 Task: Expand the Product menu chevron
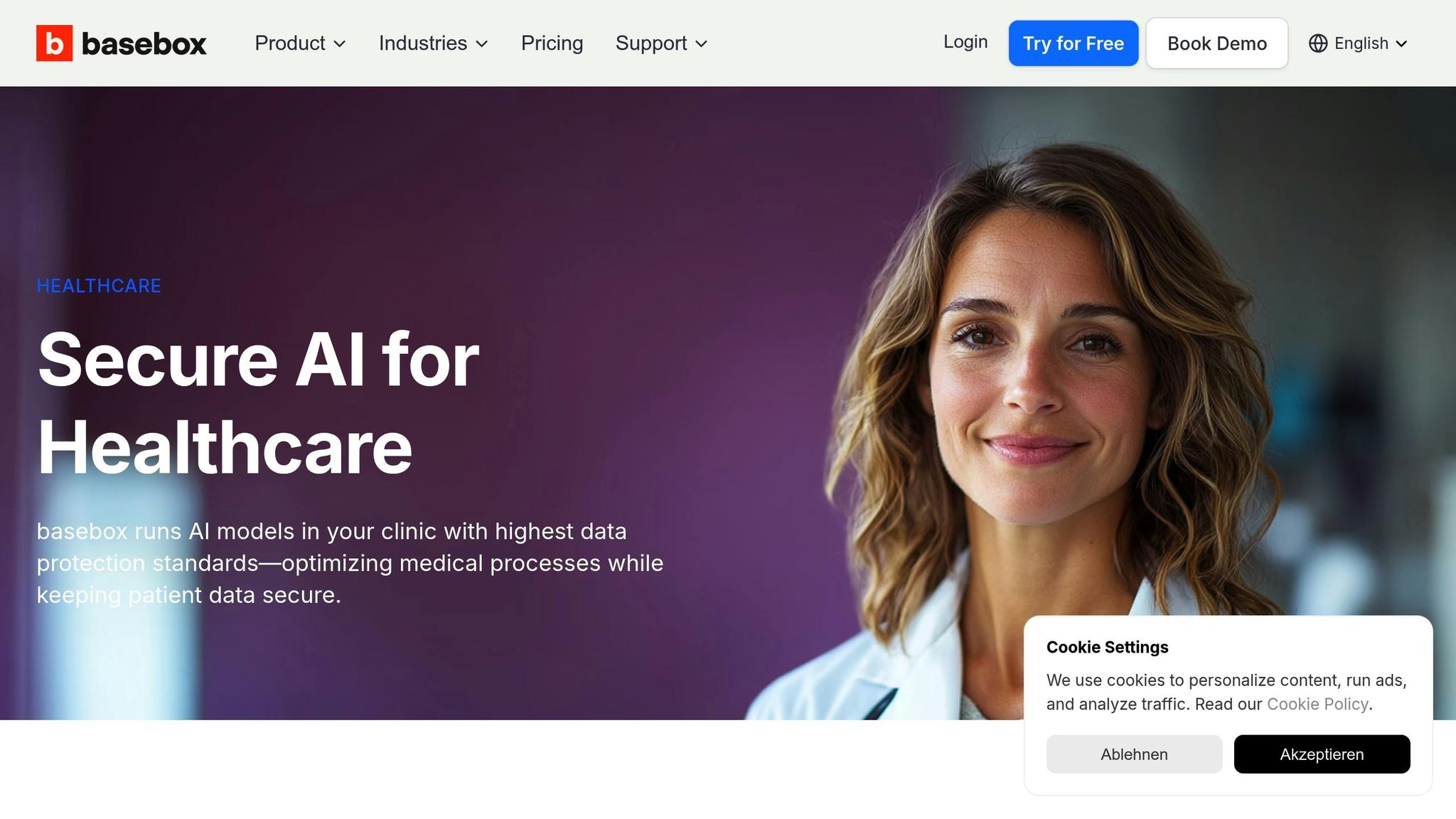click(340, 44)
